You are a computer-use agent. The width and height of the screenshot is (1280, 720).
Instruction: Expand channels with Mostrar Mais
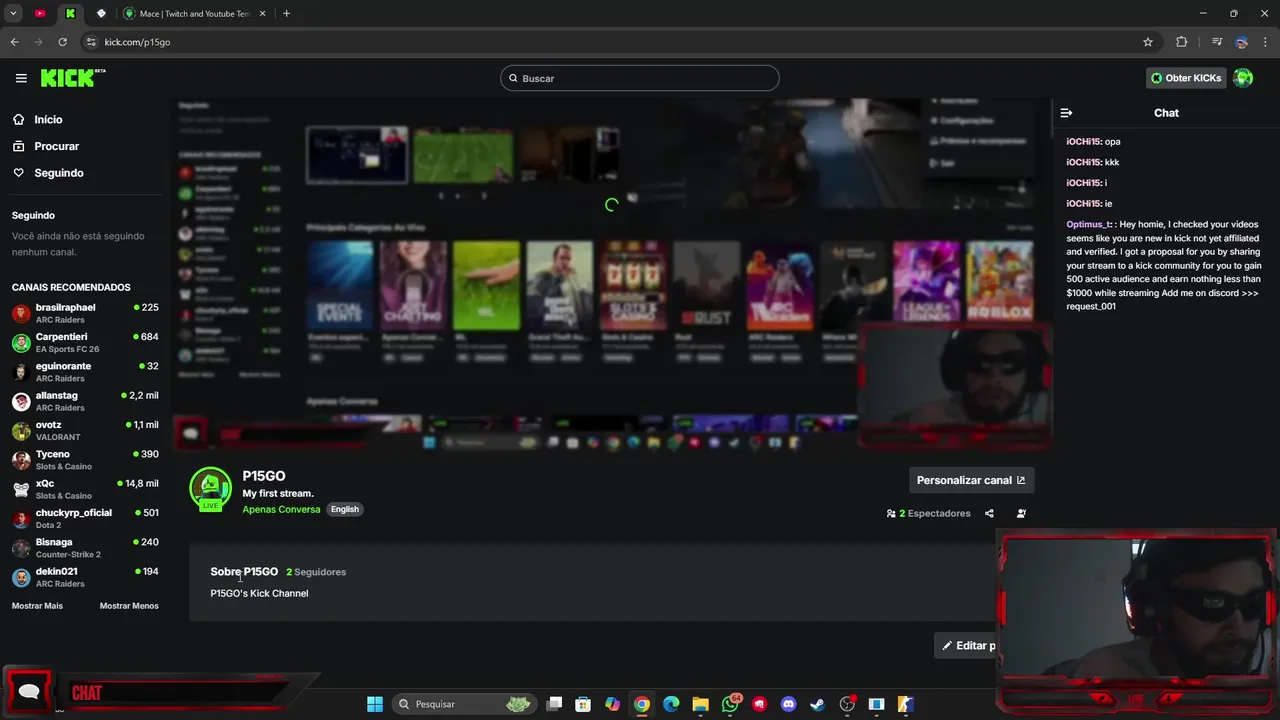(x=37, y=606)
